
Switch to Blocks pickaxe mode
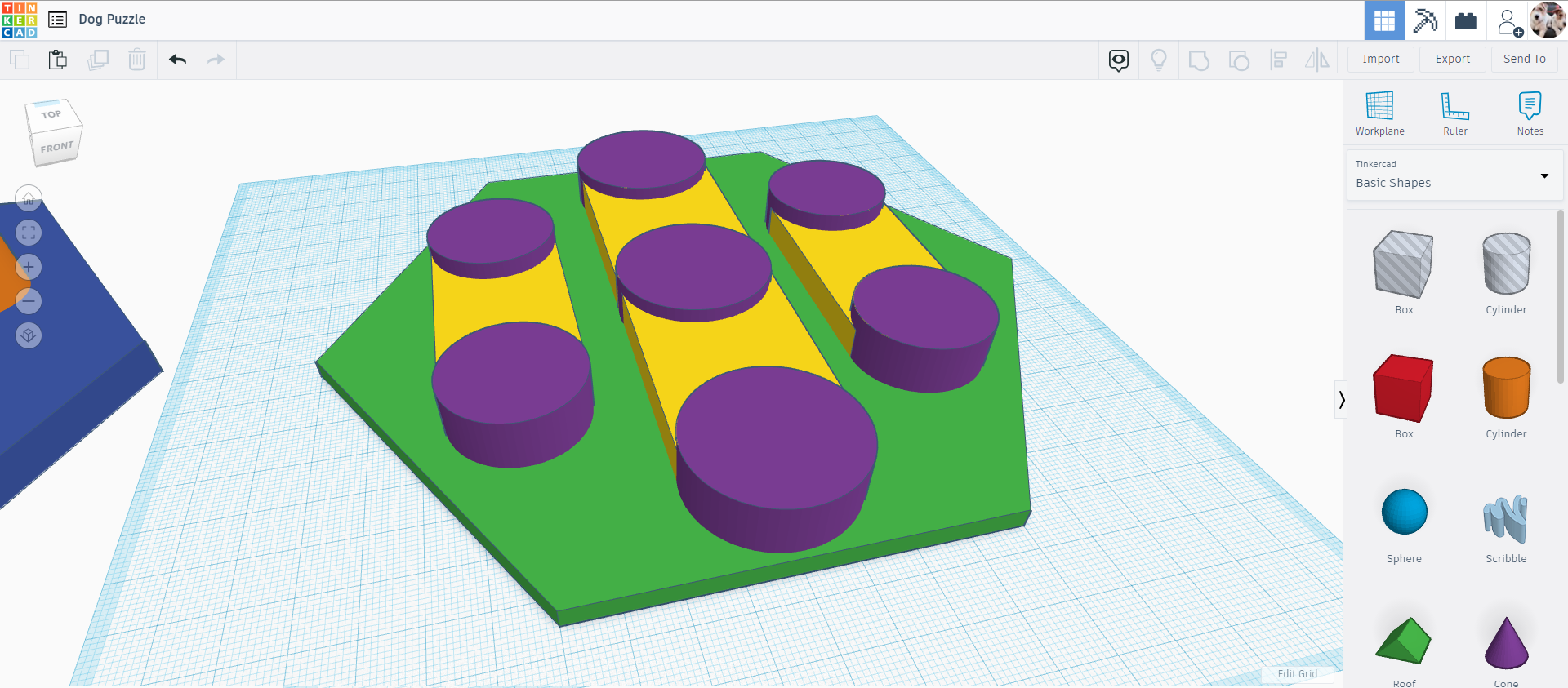(1425, 20)
